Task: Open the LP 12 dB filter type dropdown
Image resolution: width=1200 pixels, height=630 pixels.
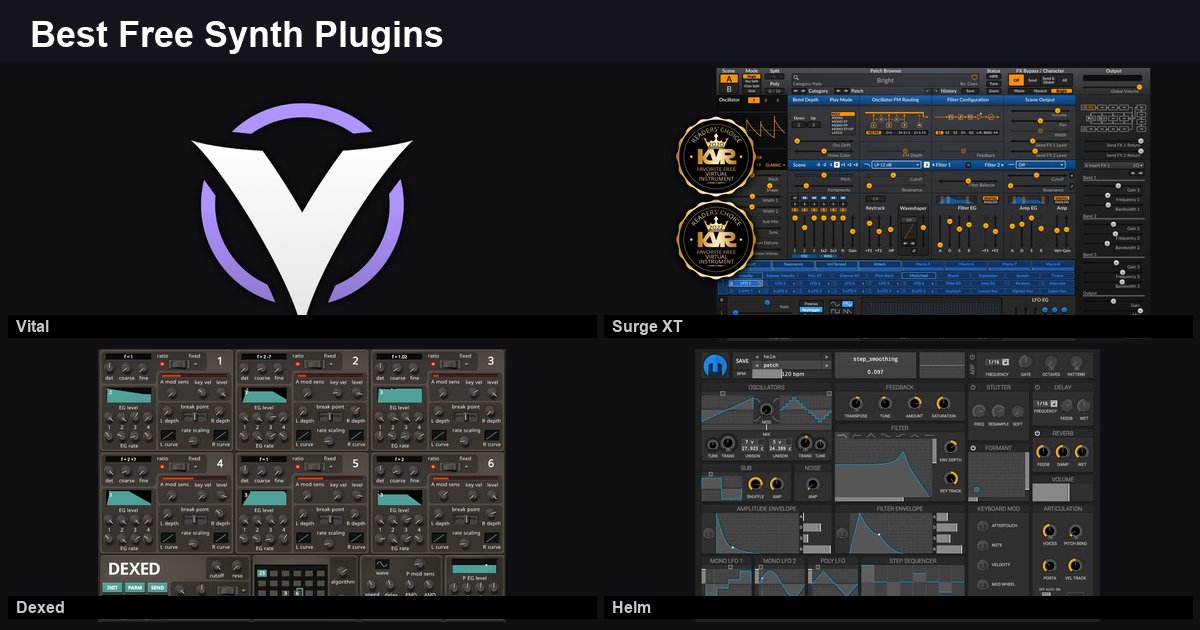Action: click(x=894, y=165)
